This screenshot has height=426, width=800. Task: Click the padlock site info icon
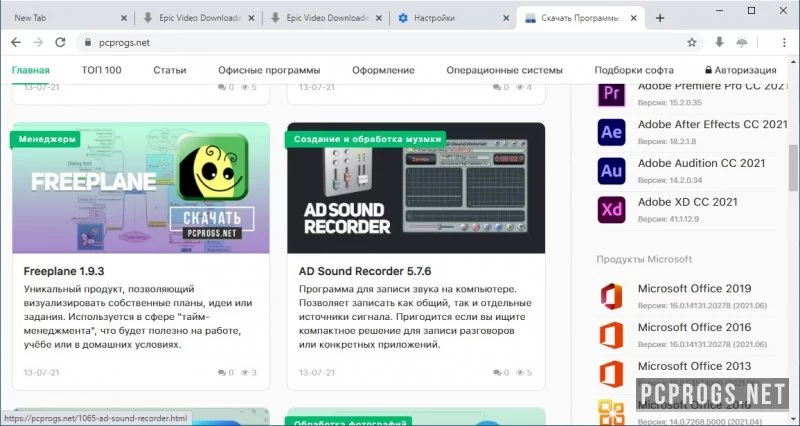[87, 42]
